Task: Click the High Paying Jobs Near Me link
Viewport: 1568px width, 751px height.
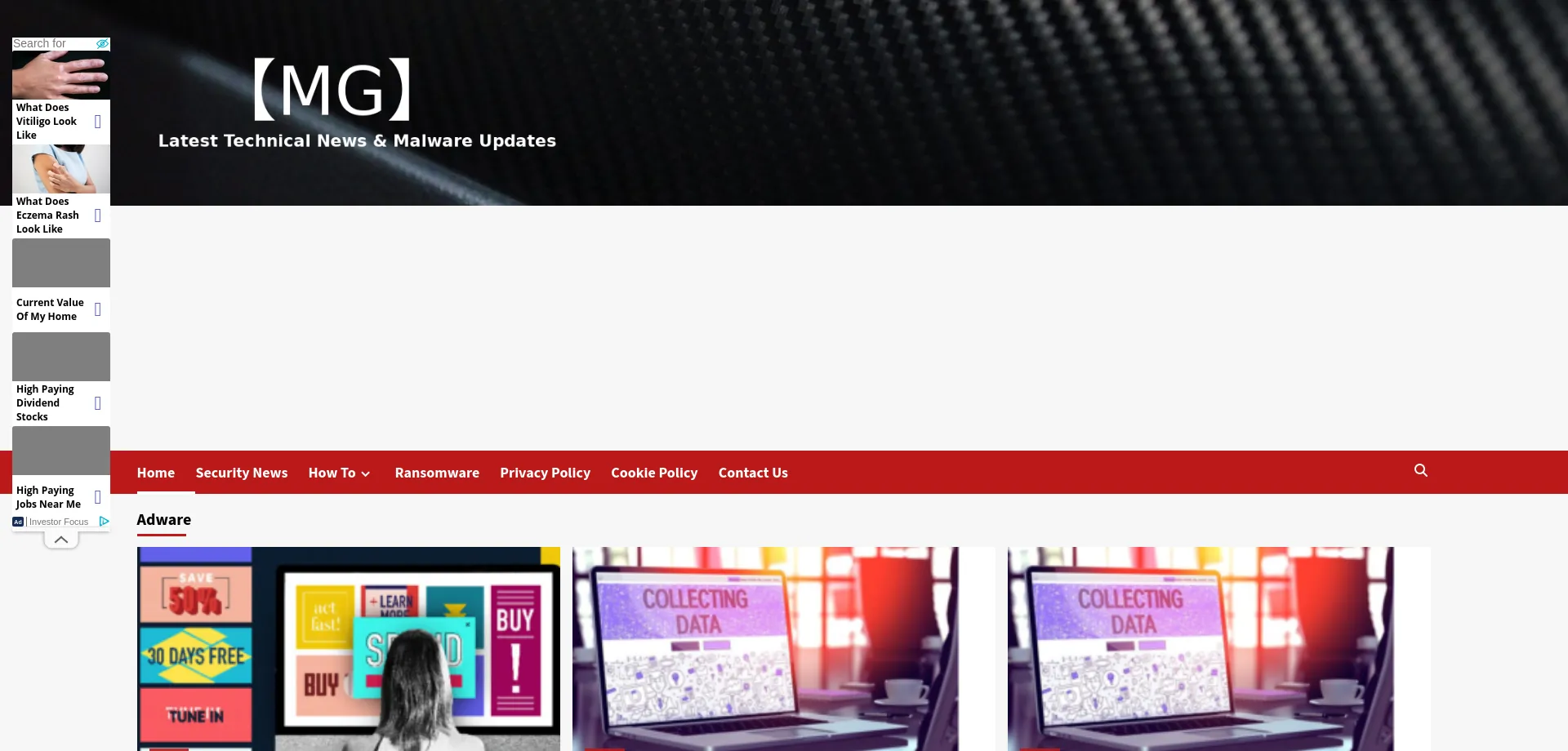Action: (x=48, y=497)
